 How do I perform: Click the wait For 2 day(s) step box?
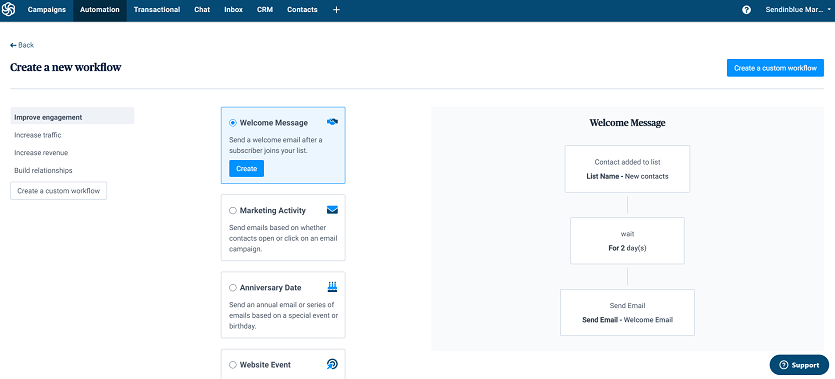click(627, 241)
